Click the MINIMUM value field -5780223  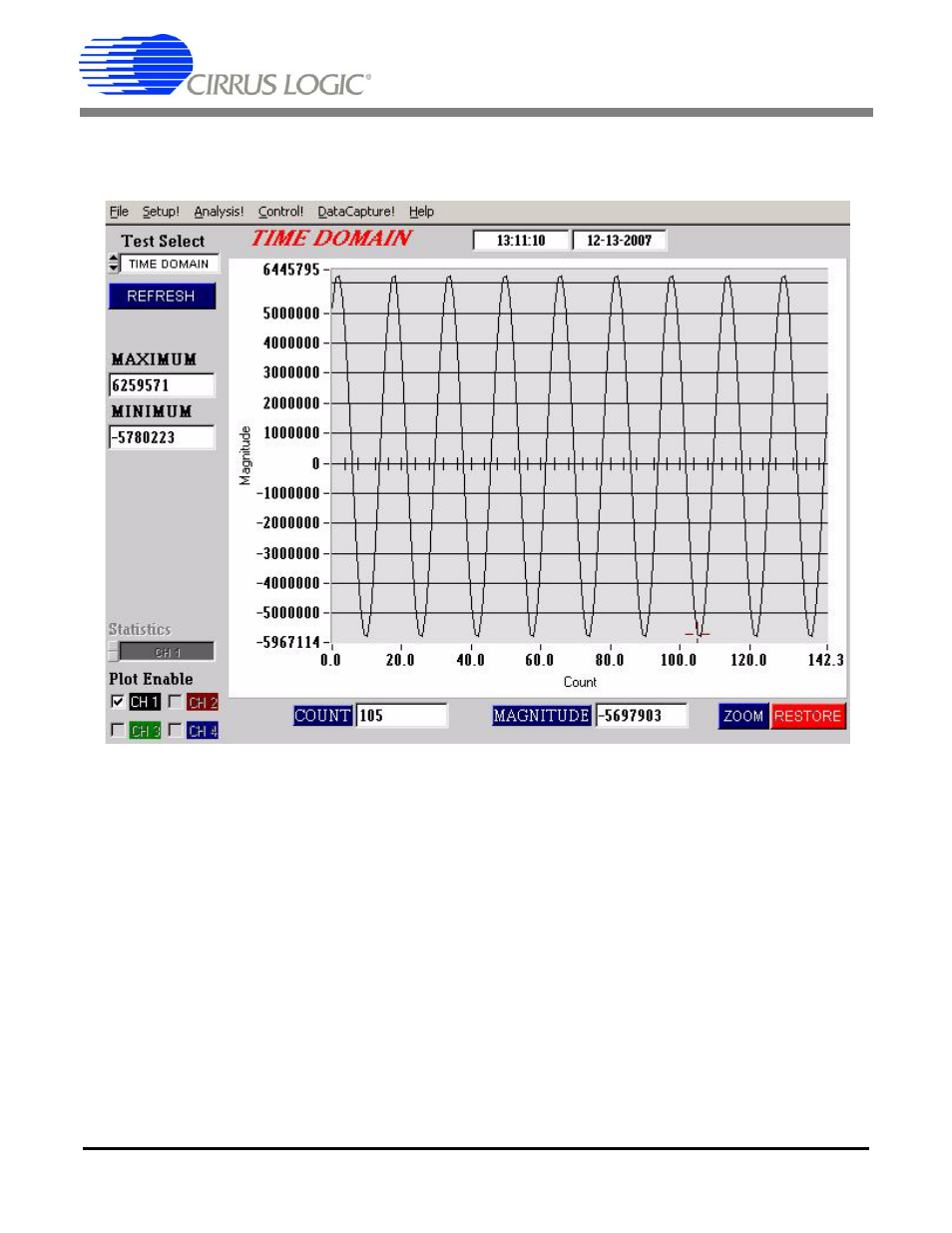tap(161, 437)
